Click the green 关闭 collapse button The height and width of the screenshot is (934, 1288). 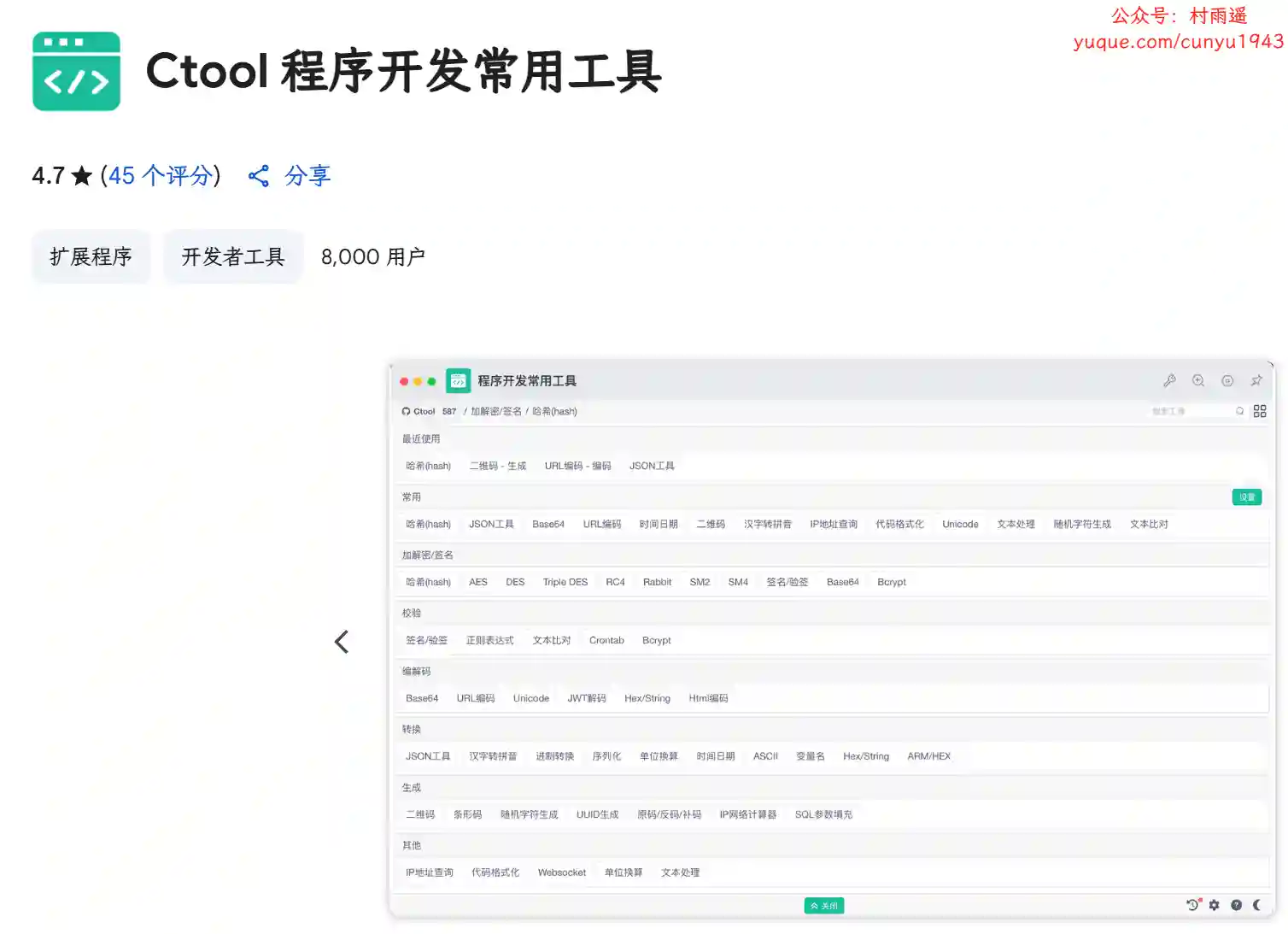coord(824,905)
